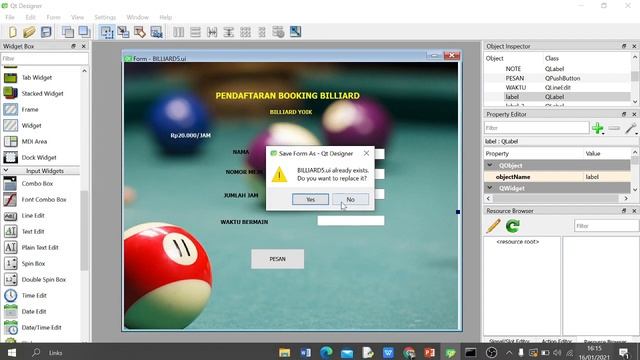Select the WAKTU row in Object Inspector
This screenshot has width=640, height=360.
point(557,87)
